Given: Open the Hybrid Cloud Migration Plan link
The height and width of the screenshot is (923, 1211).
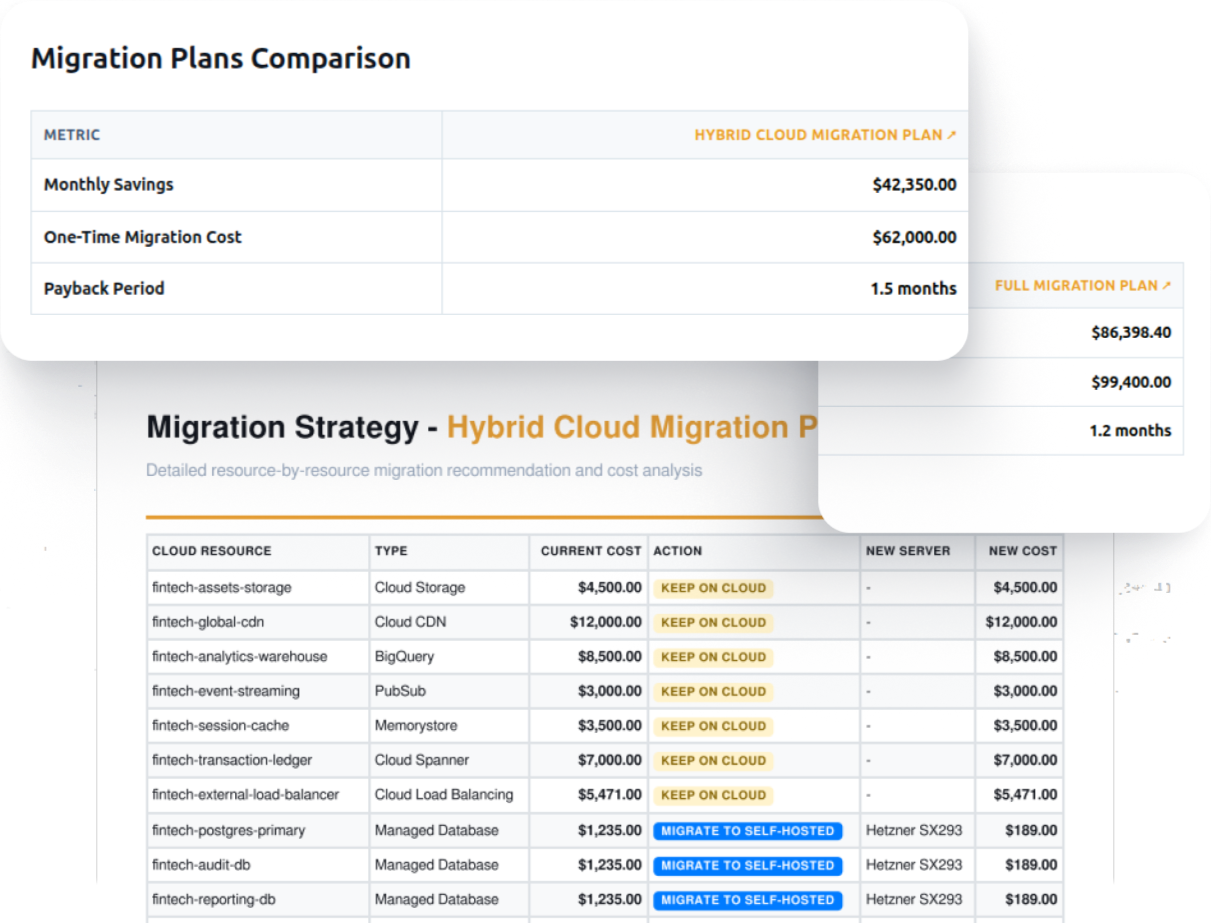Looking at the screenshot, I should 825,135.
